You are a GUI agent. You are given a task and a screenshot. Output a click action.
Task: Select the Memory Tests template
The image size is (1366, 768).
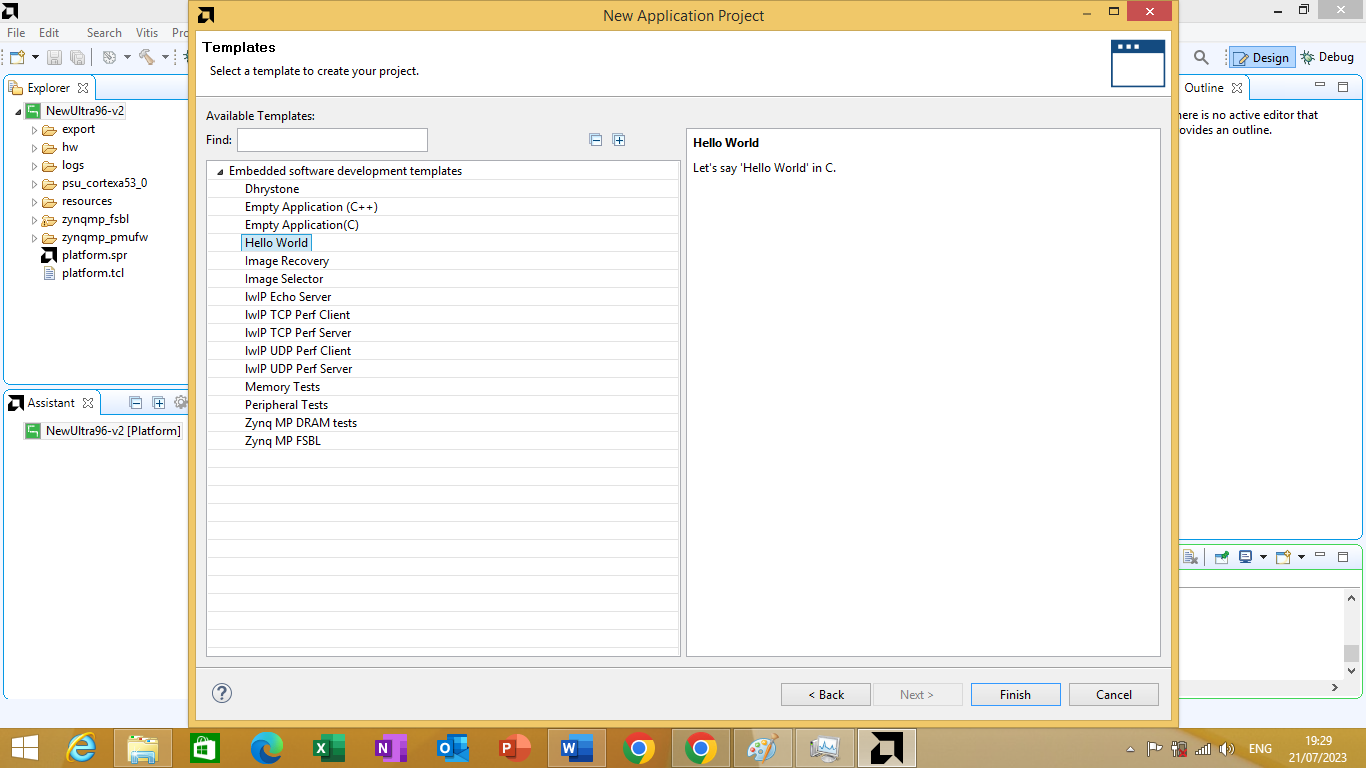[x=282, y=387]
